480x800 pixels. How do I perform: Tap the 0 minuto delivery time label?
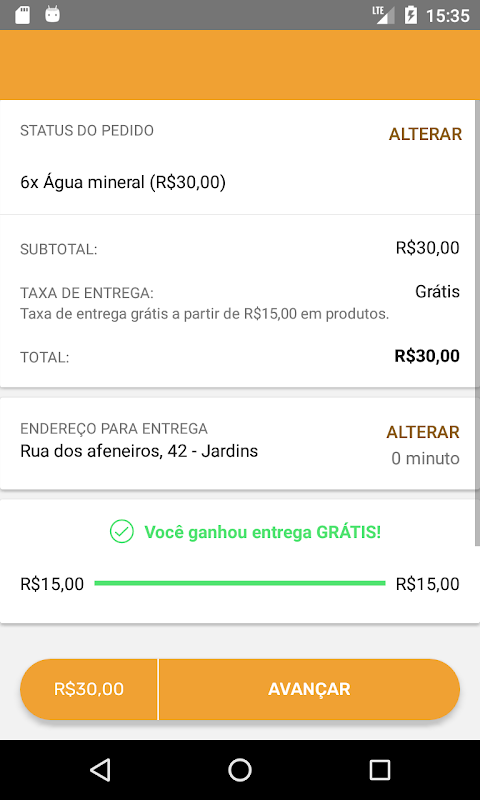pyautogui.click(x=425, y=459)
